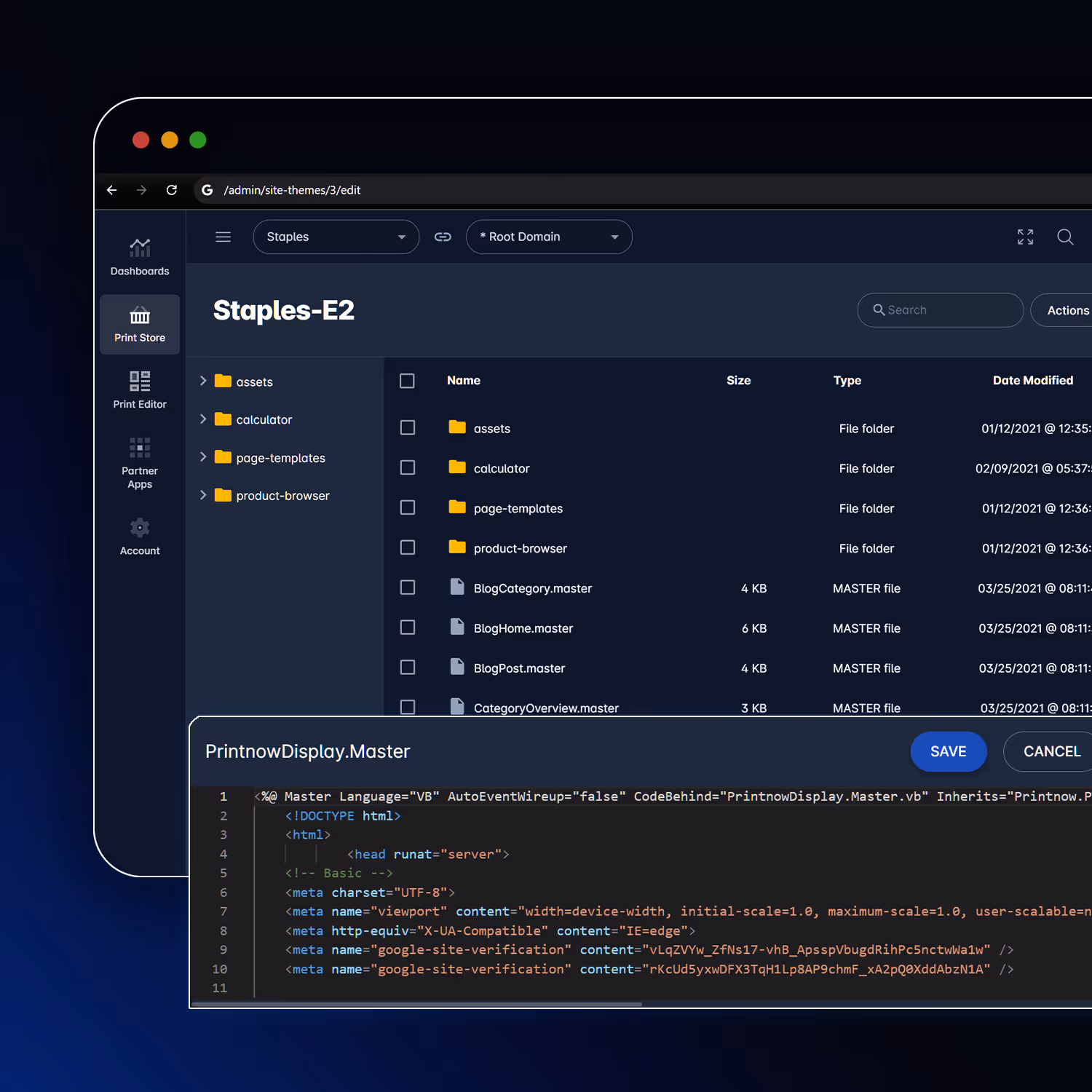Click the 4 KB size of BlogCategory.master
Image resolution: width=1092 pixels, height=1092 pixels.
[x=754, y=588]
